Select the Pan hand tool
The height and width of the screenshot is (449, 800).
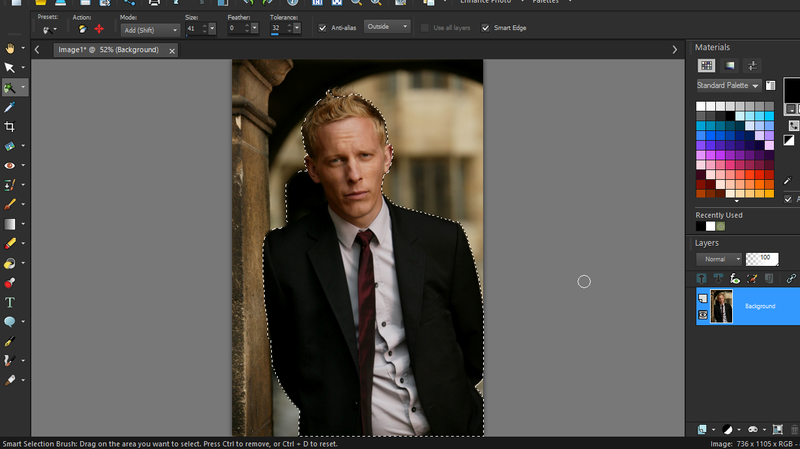point(10,48)
